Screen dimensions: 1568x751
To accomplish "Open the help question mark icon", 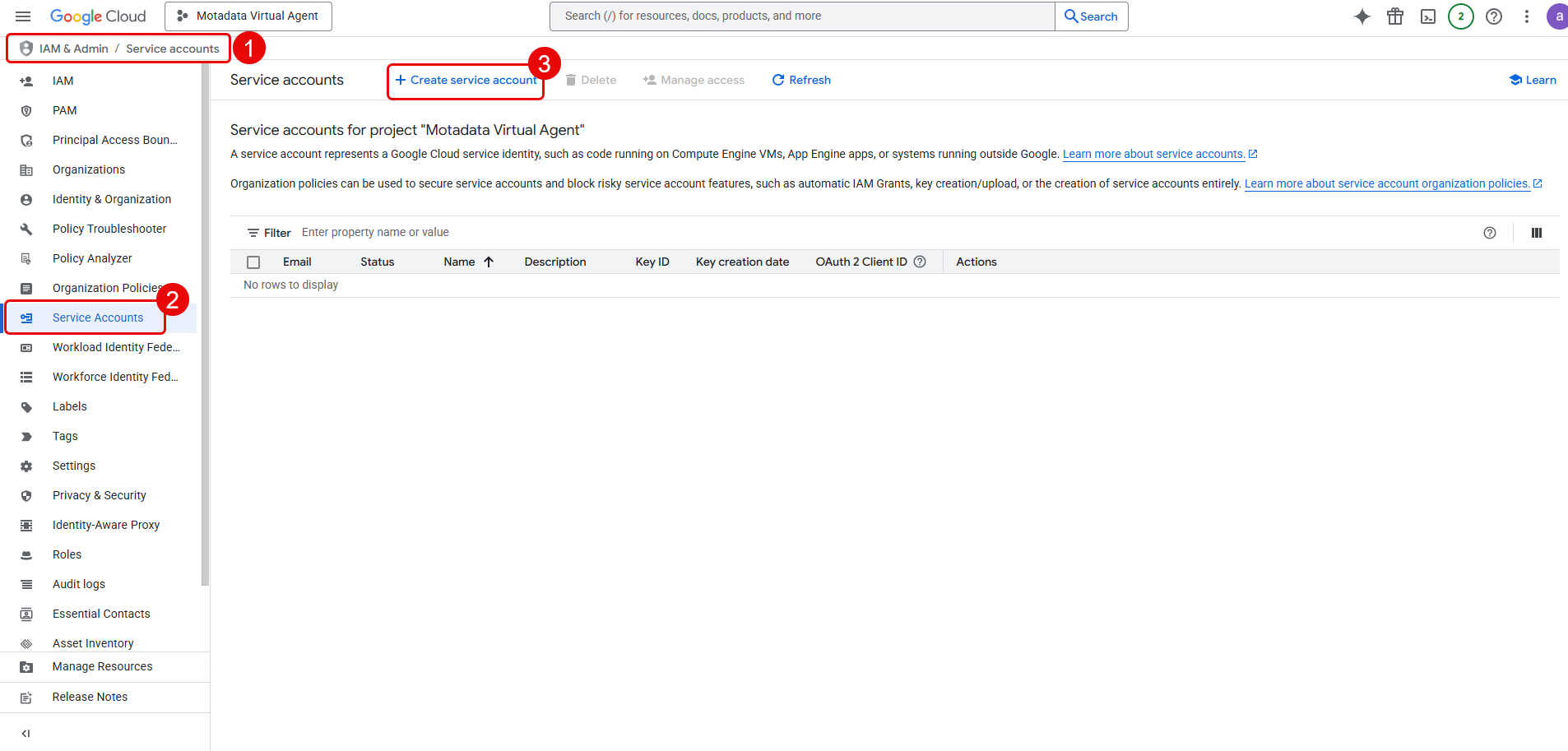I will click(1494, 16).
